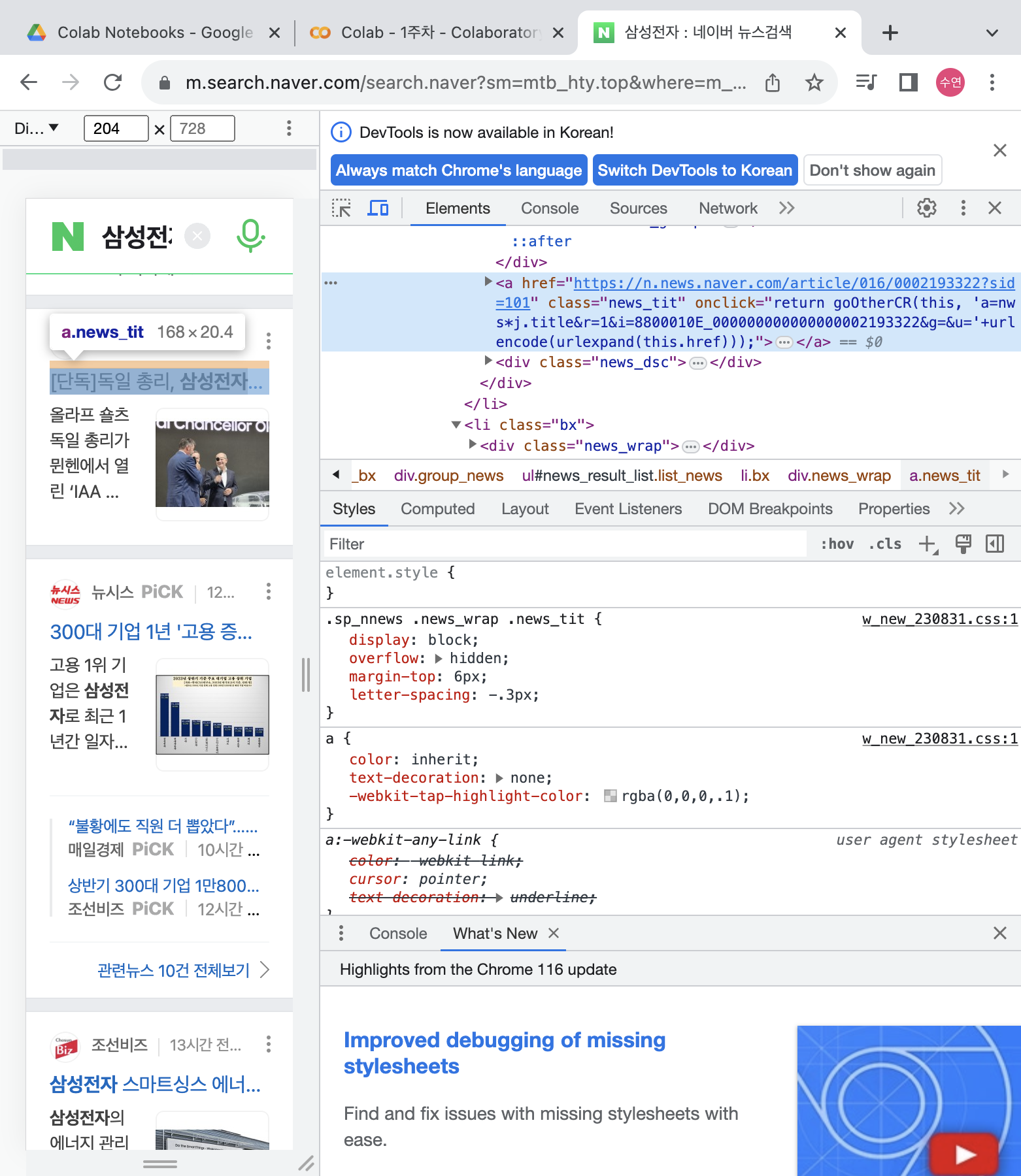Clear the Naver search box
Image resolution: width=1021 pixels, height=1176 pixels.
(197, 236)
